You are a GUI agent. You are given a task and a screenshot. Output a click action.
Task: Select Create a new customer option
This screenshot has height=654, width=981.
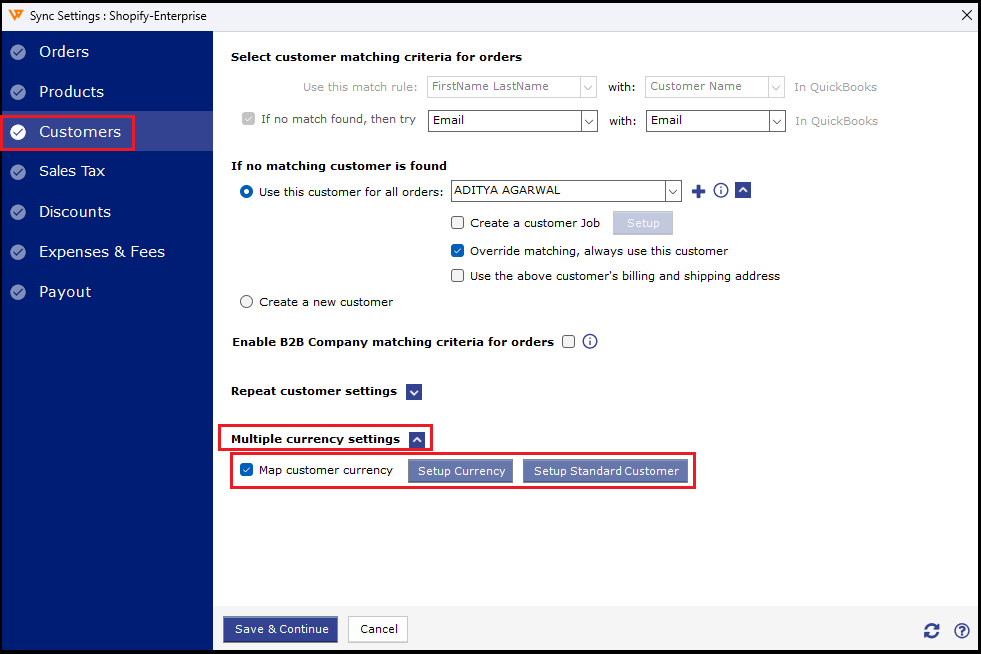click(246, 302)
